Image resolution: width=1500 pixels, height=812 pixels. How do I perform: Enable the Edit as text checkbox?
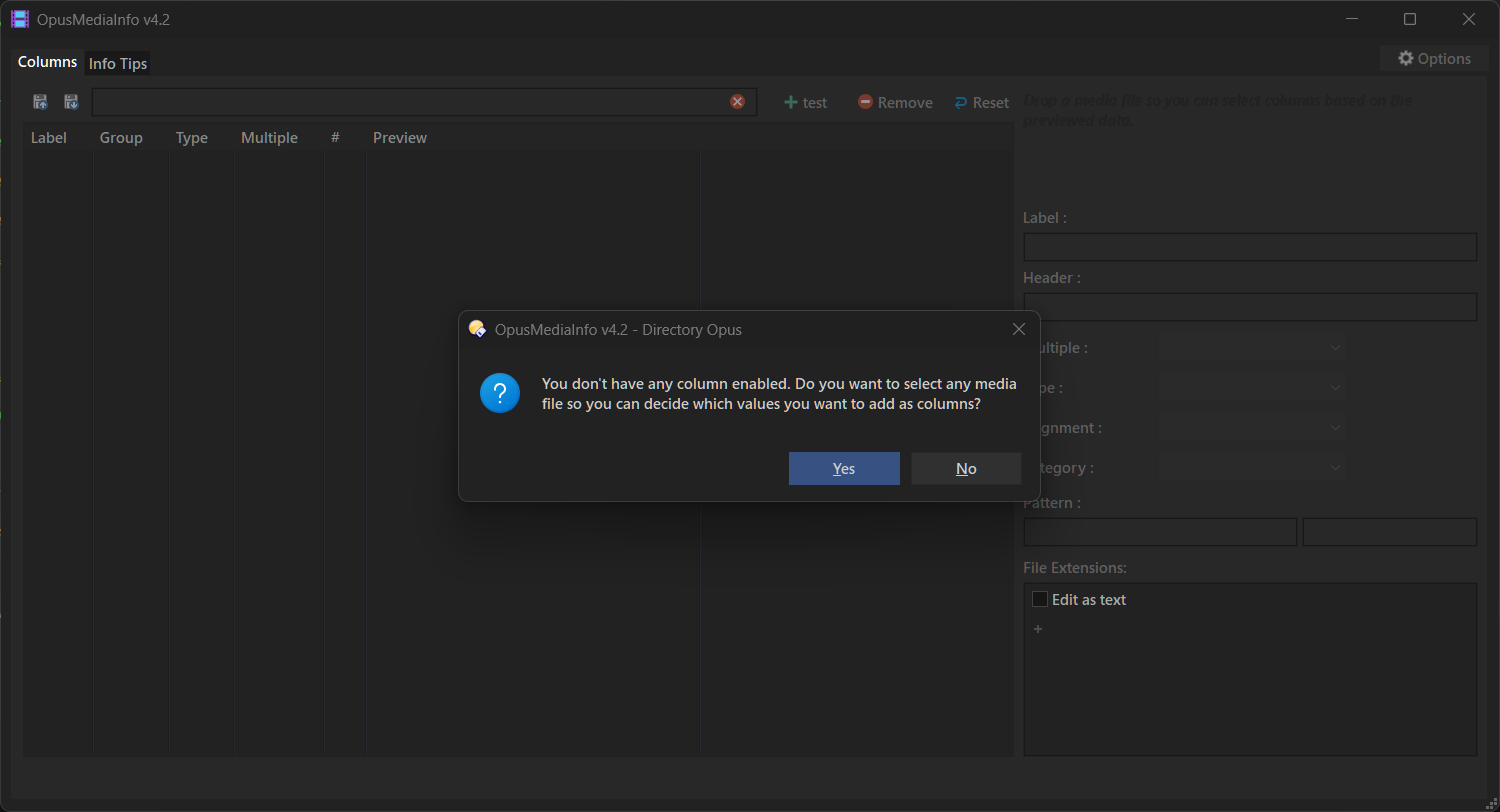[x=1040, y=600]
